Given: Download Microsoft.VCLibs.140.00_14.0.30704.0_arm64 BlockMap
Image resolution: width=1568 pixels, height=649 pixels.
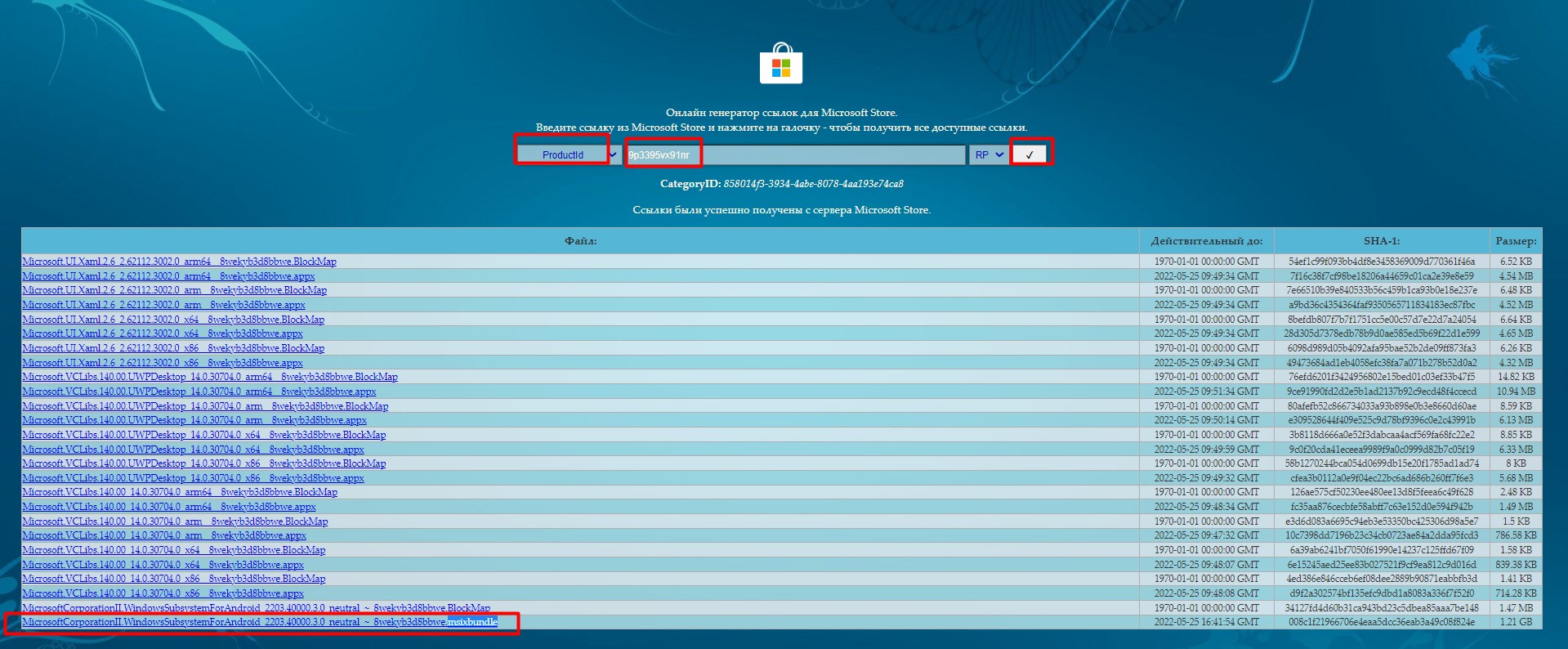Looking at the screenshot, I should point(180,492).
